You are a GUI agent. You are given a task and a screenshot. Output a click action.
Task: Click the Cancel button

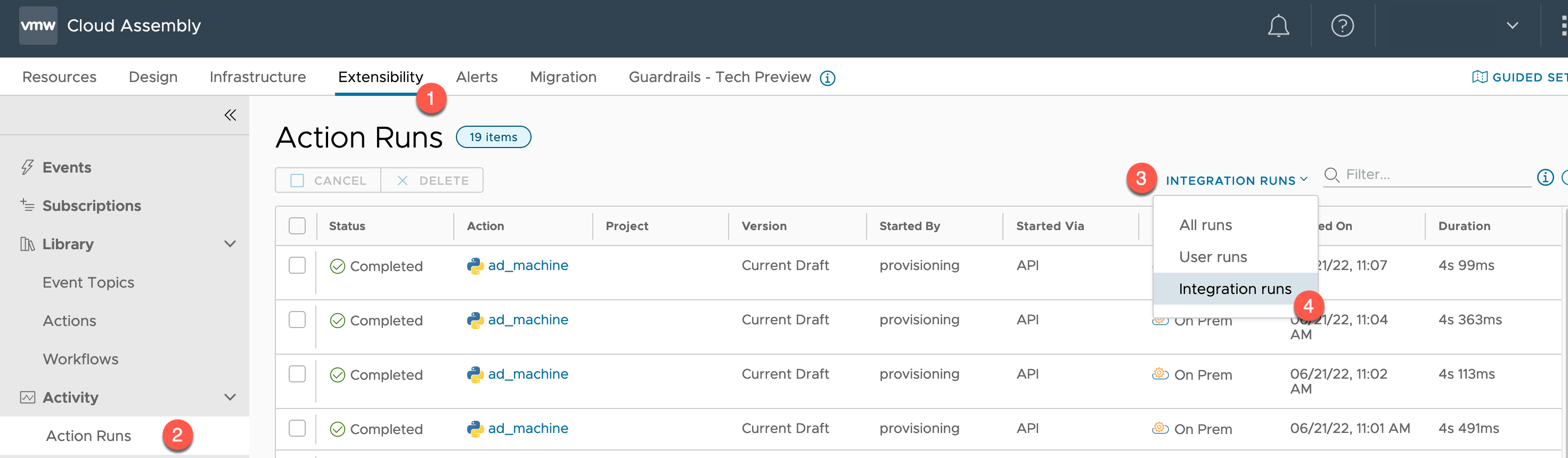328,181
